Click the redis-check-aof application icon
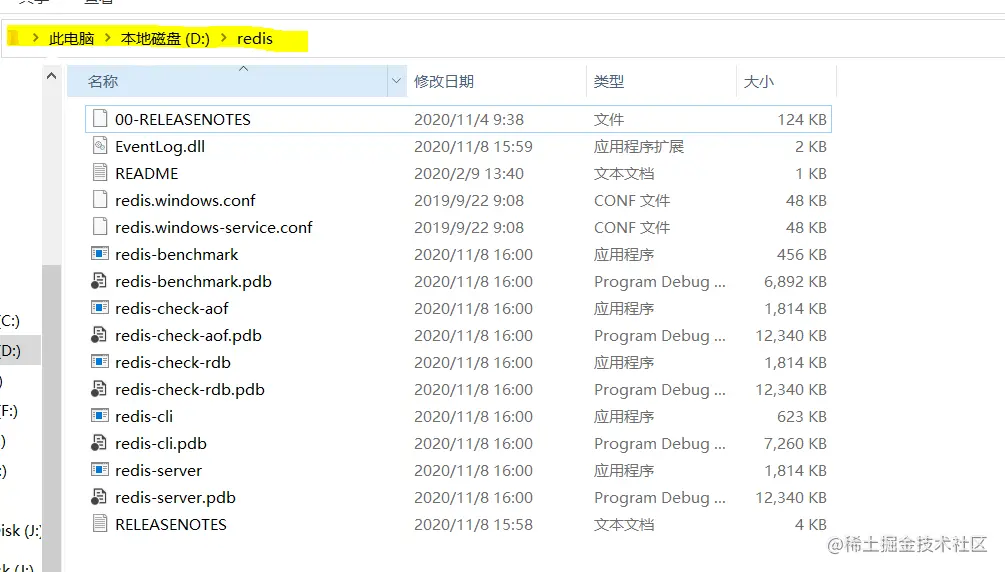Viewport: 1005px width, 572px height. [99, 308]
